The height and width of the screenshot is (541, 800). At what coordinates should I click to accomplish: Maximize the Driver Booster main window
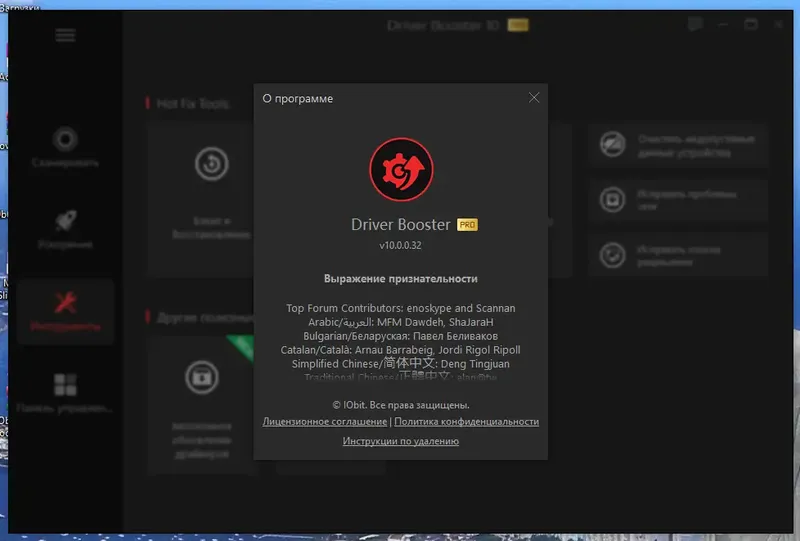pos(751,24)
